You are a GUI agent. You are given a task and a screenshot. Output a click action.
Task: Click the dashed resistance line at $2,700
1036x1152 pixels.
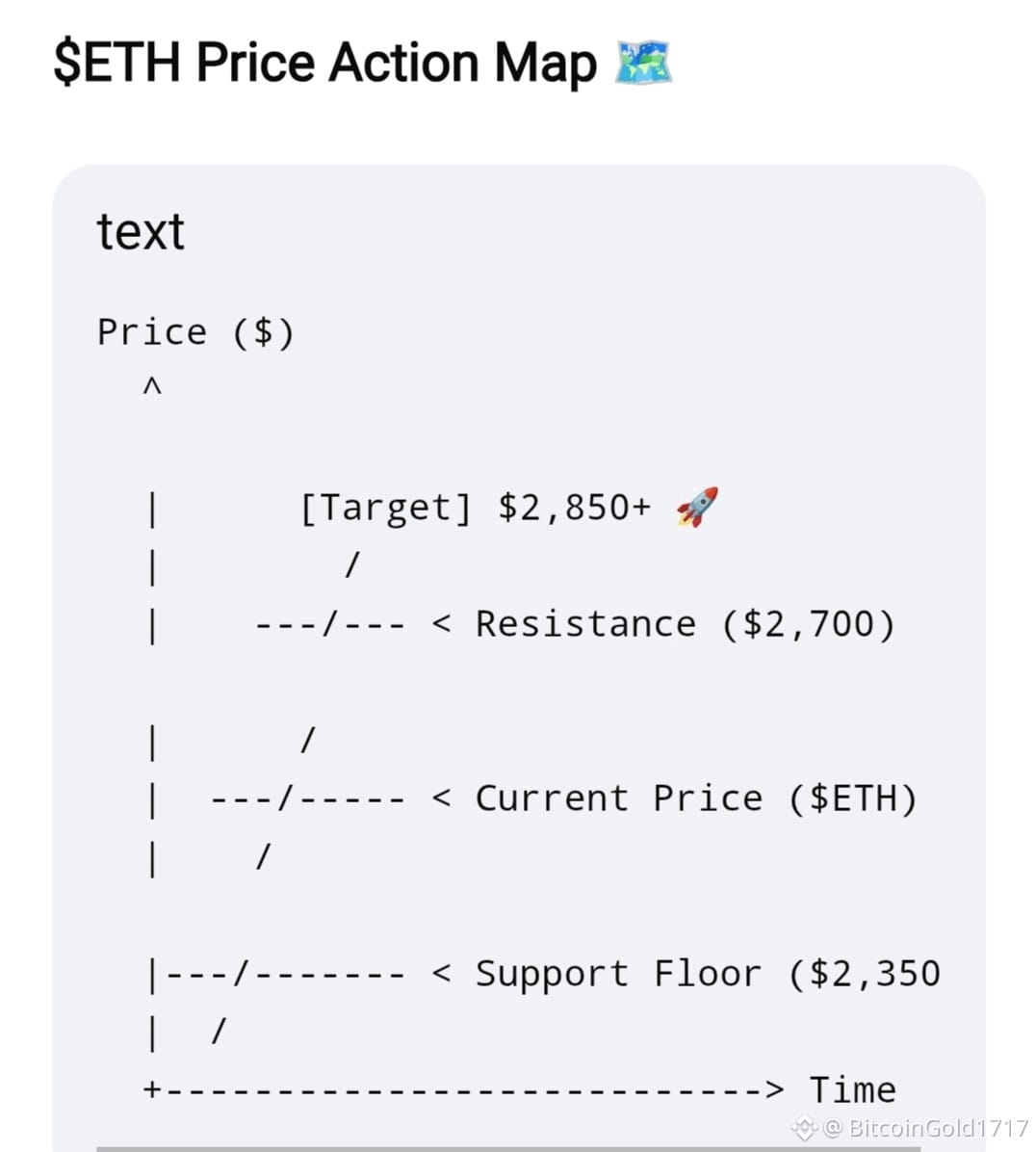click(329, 625)
